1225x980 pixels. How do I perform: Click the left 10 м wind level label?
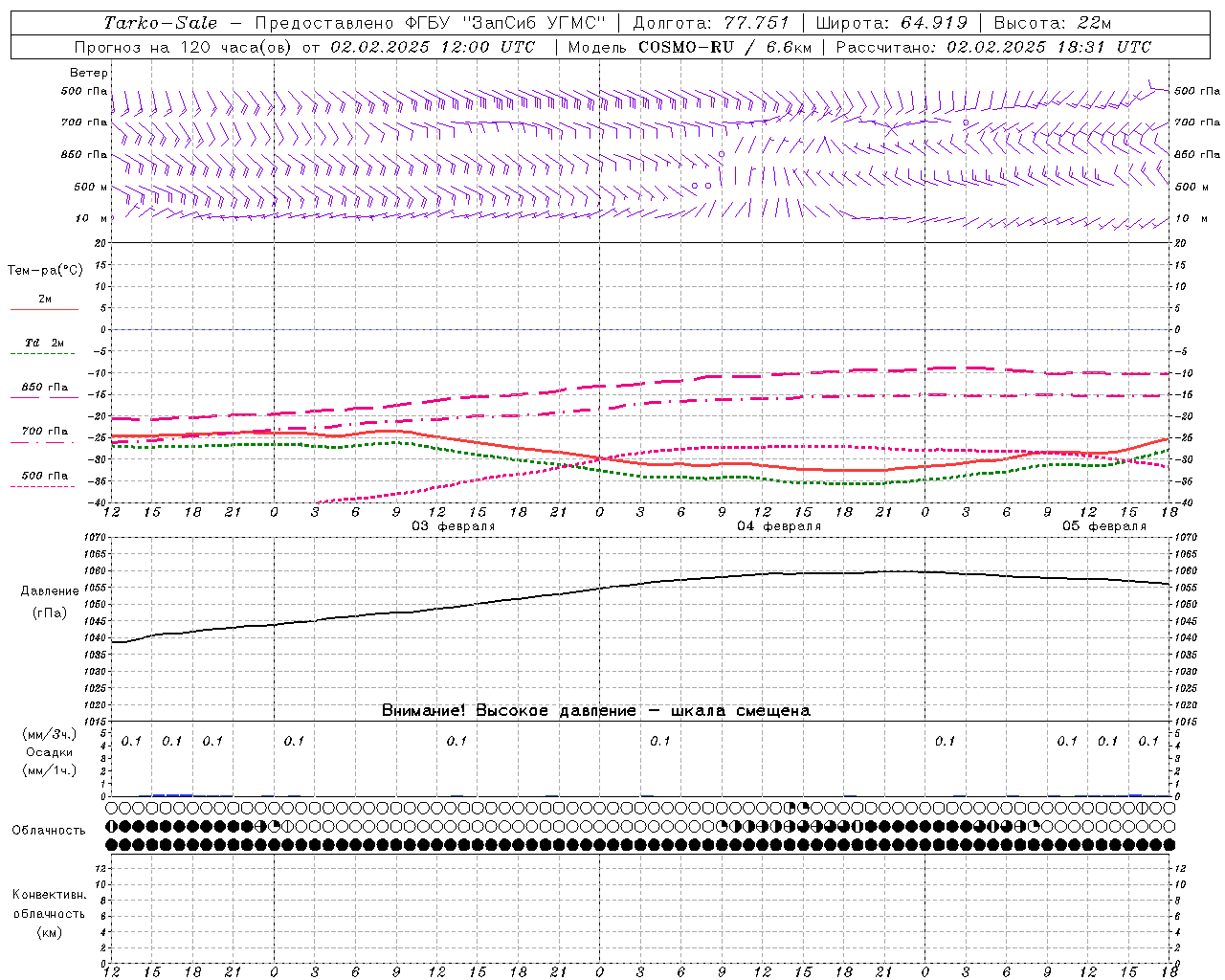(x=92, y=219)
